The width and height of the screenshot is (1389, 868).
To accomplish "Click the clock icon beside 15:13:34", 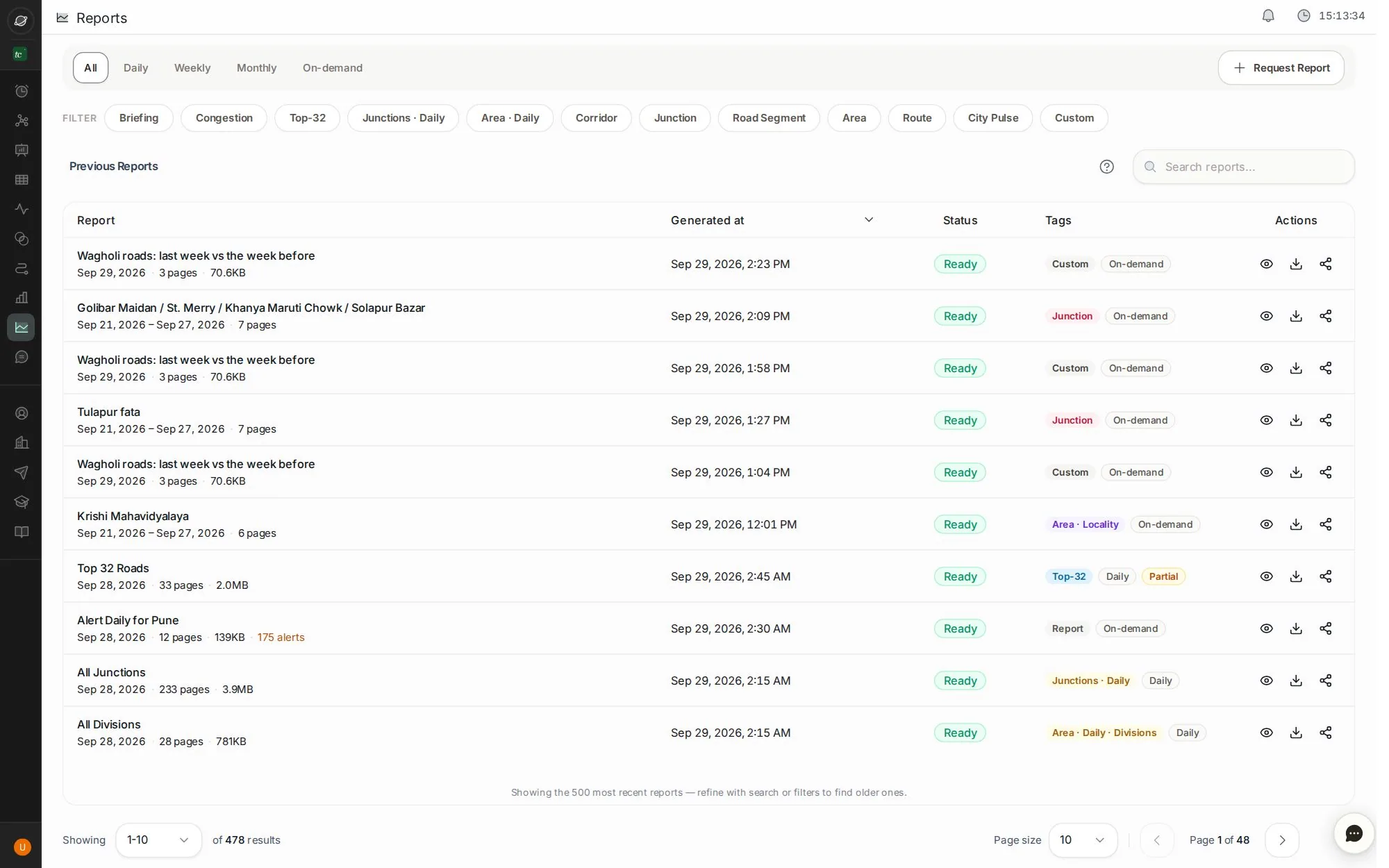I will point(1304,16).
